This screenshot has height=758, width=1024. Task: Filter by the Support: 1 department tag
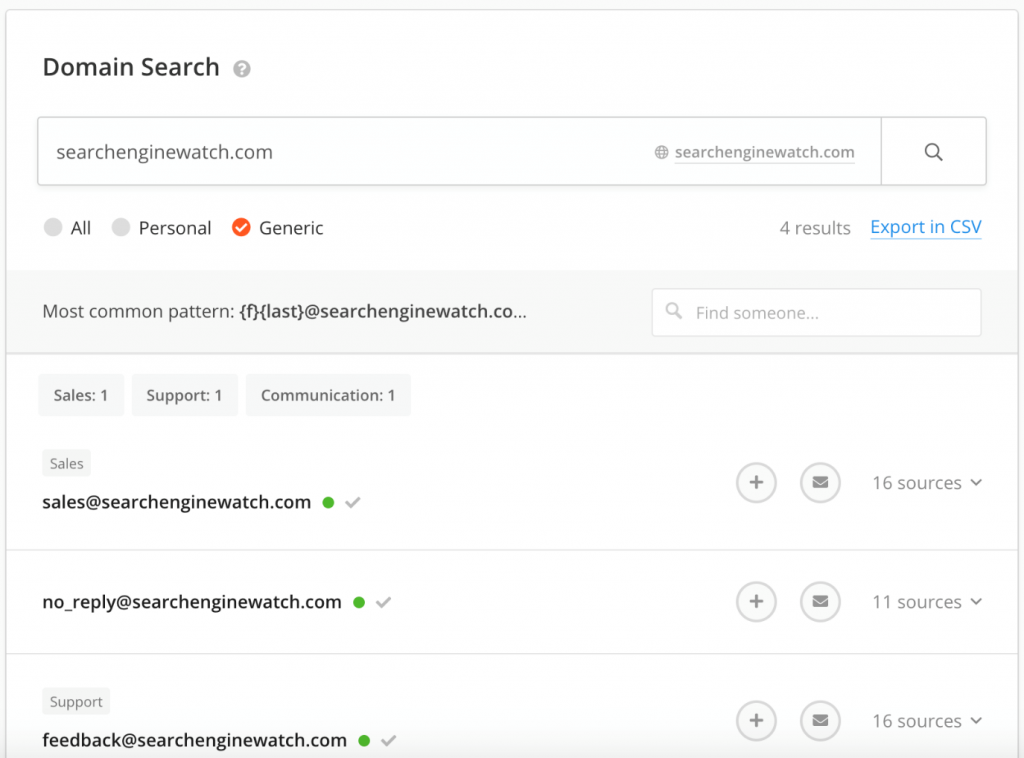[185, 395]
